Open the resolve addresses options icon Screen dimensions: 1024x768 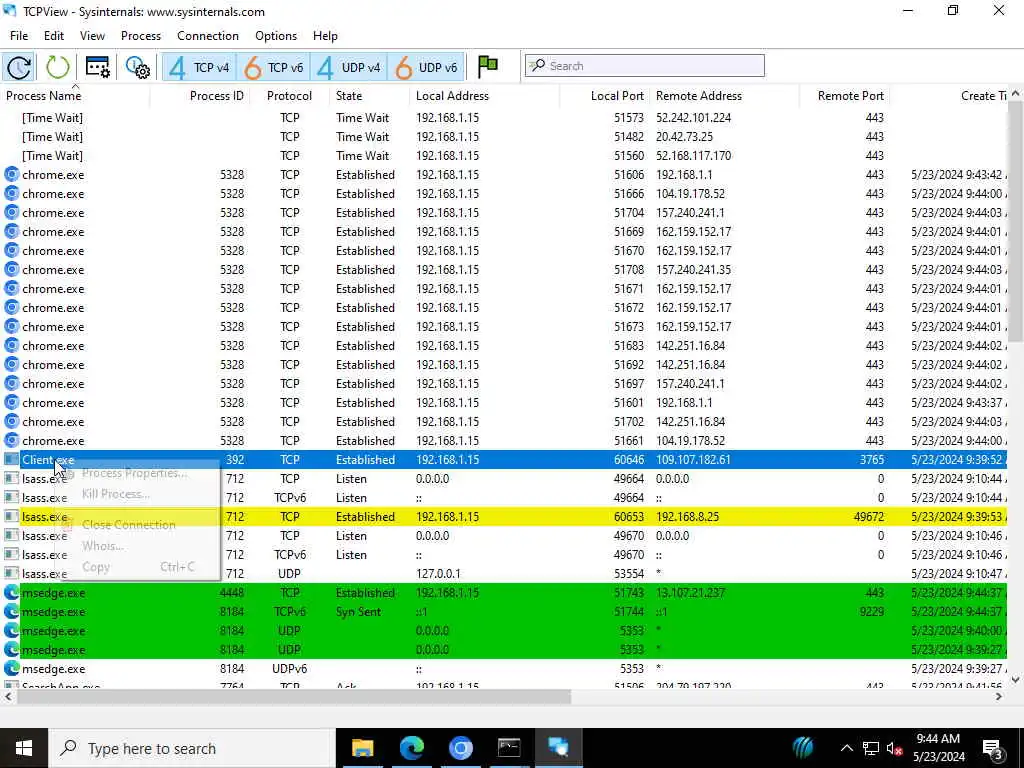click(x=98, y=67)
